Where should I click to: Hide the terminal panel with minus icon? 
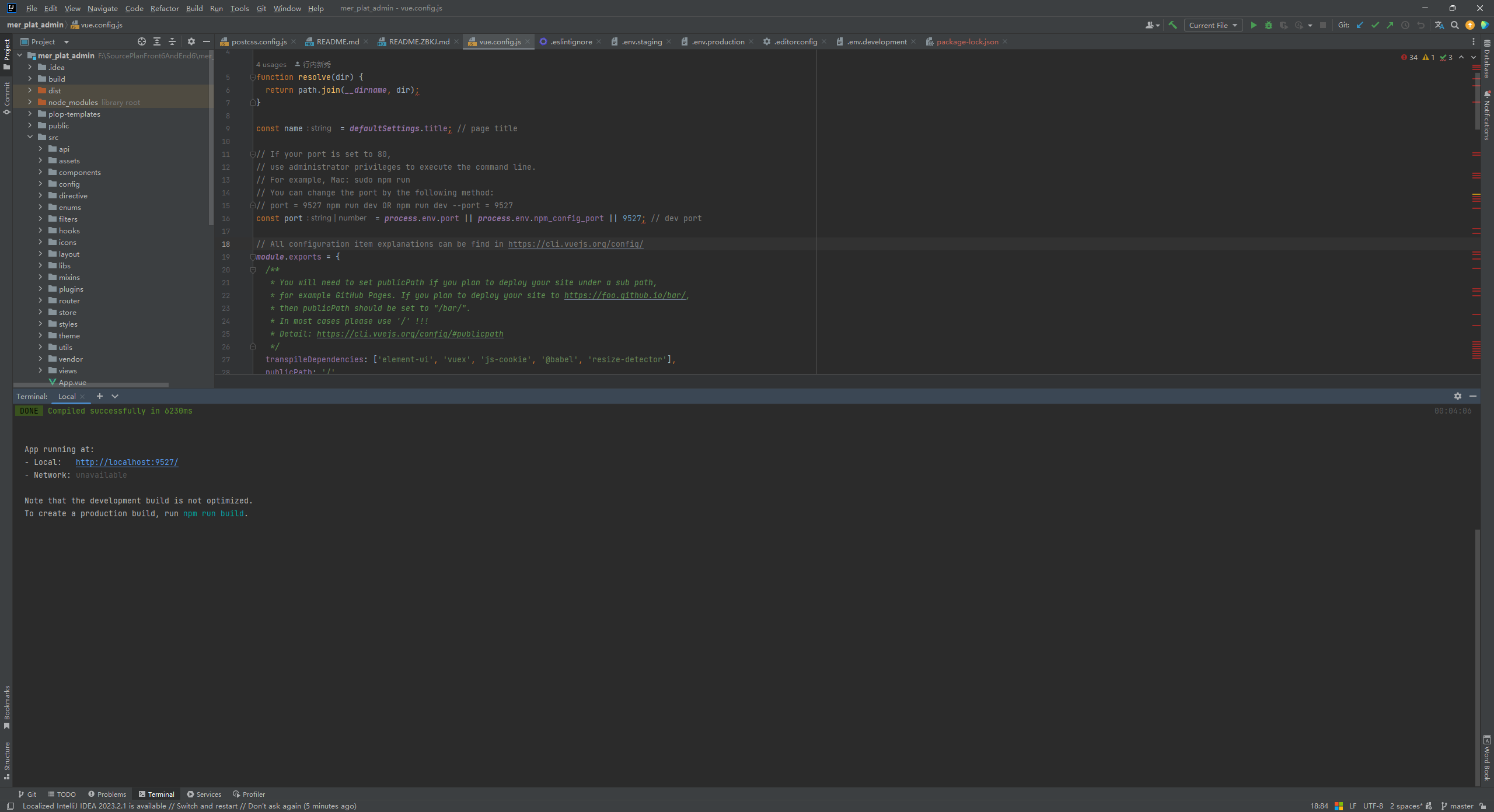tap(1473, 396)
